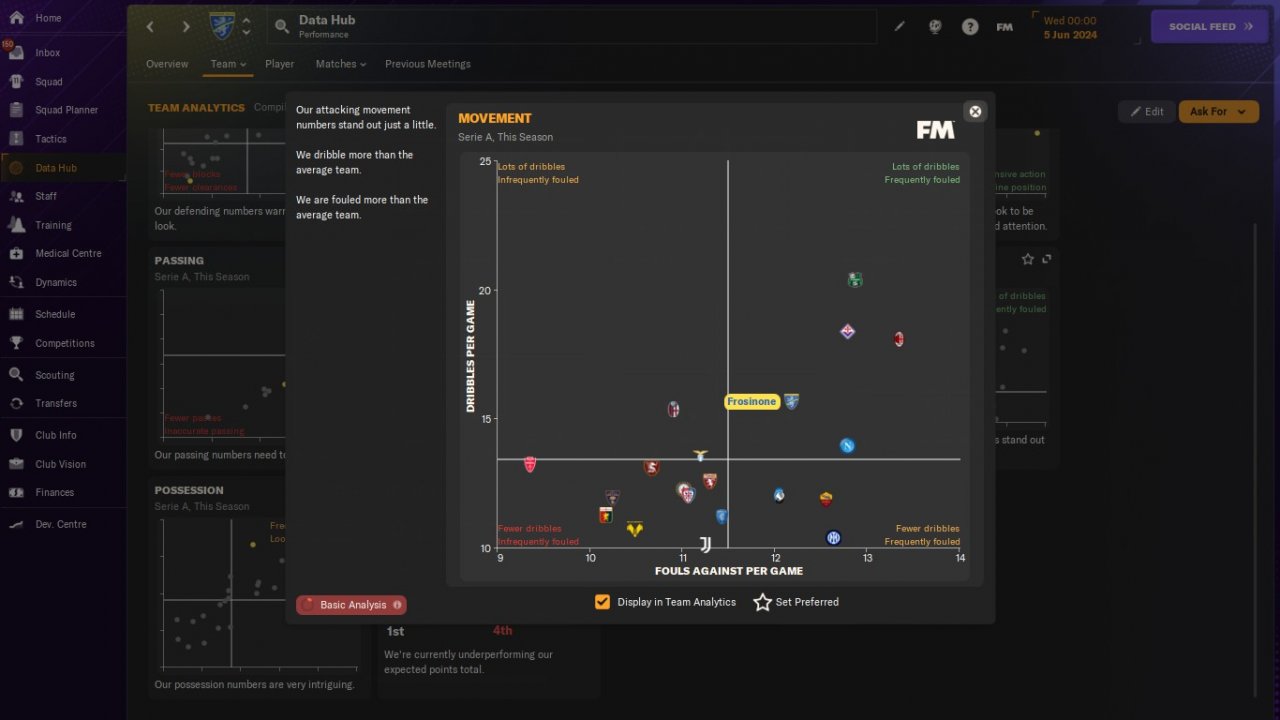1280x720 pixels.
Task: Expand the Team tab dropdown
Action: [228, 64]
